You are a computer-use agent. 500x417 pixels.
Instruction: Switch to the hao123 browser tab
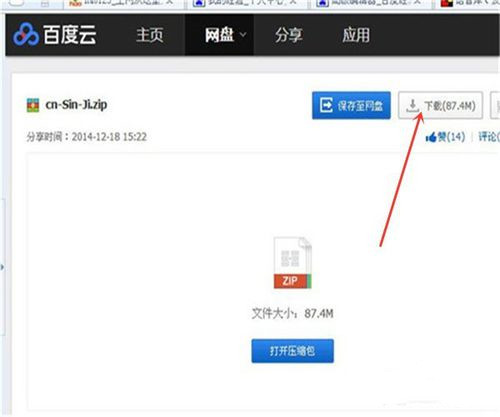[x=122, y=3]
